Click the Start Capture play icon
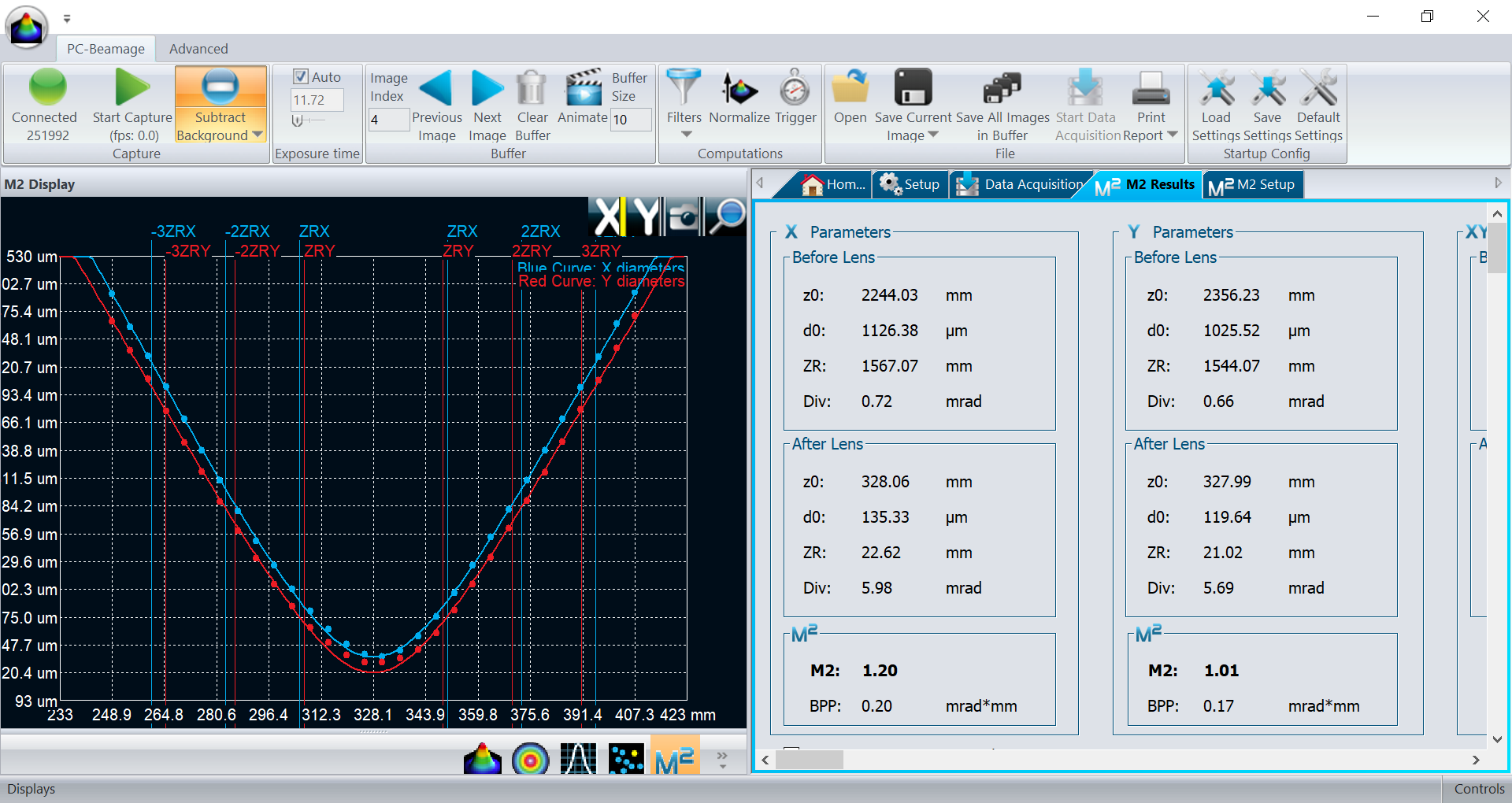Screen dimensions: 1512x803 point(132,87)
